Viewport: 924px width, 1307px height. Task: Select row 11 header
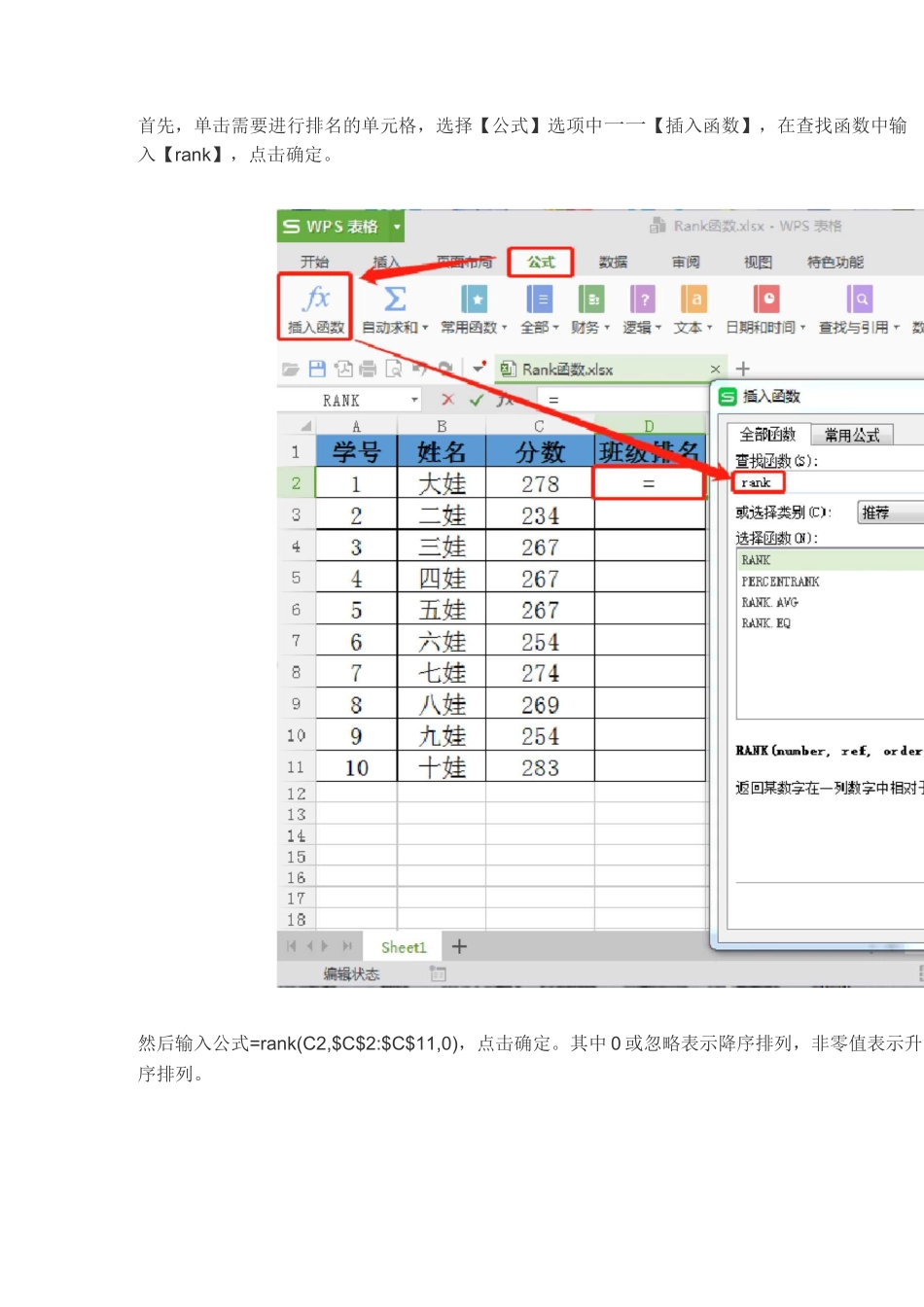point(297,767)
